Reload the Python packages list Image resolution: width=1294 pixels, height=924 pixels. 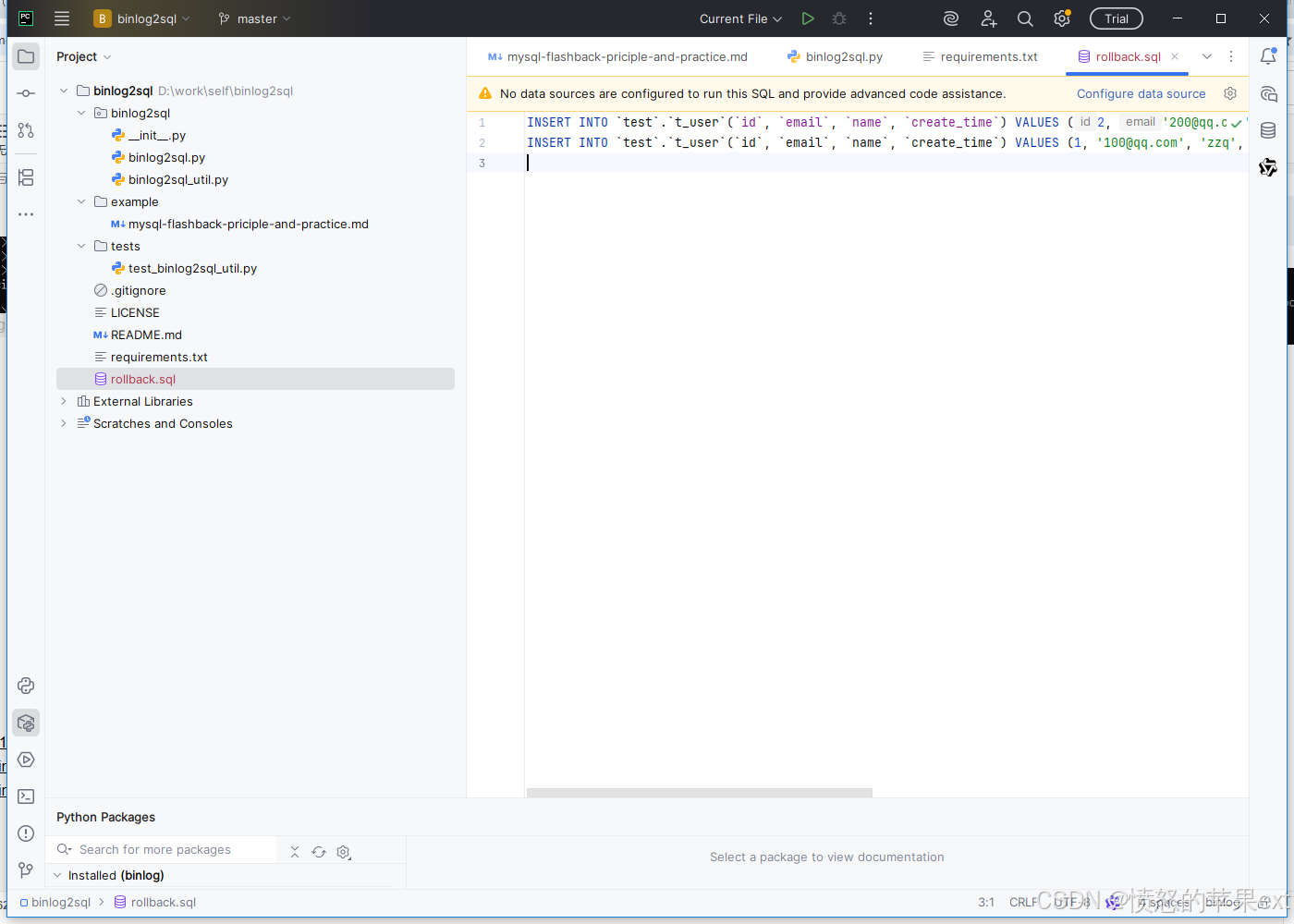click(319, 852)
